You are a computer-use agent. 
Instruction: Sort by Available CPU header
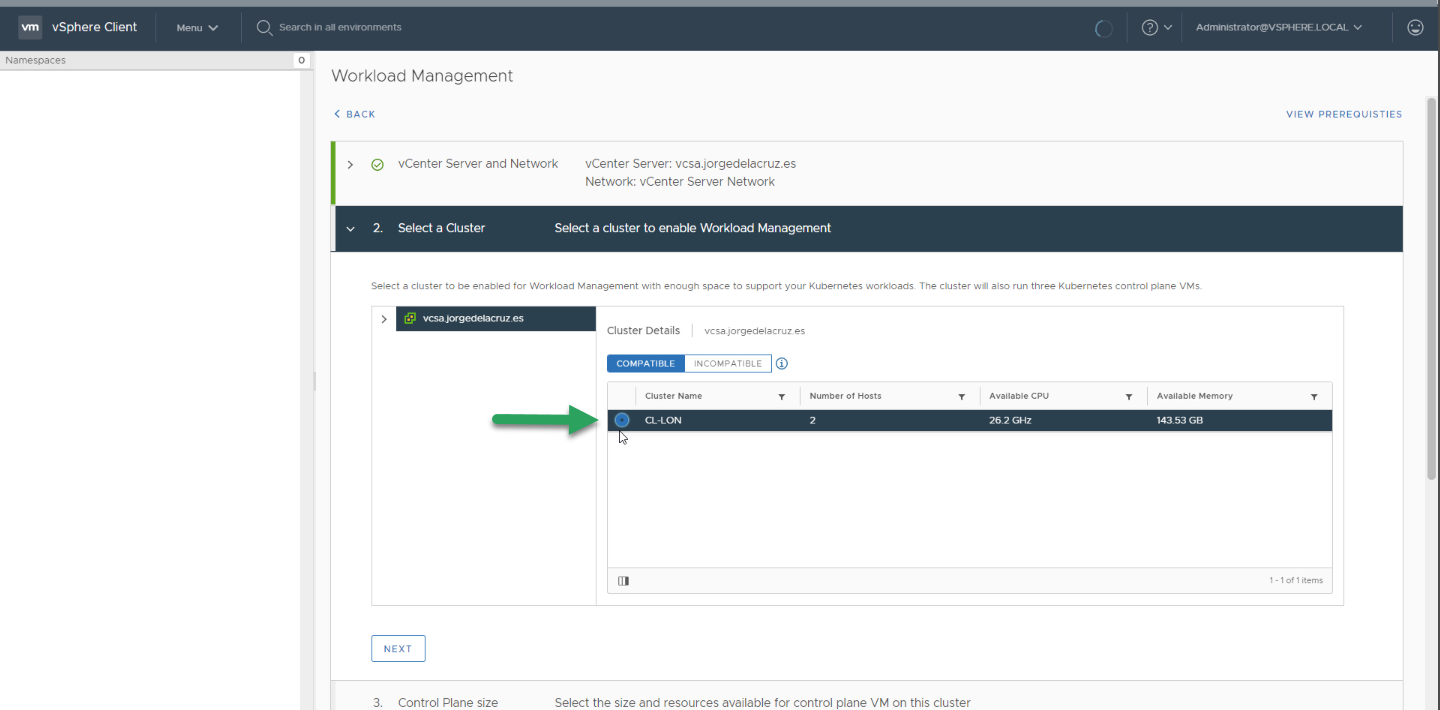(x=1018, y=396)
